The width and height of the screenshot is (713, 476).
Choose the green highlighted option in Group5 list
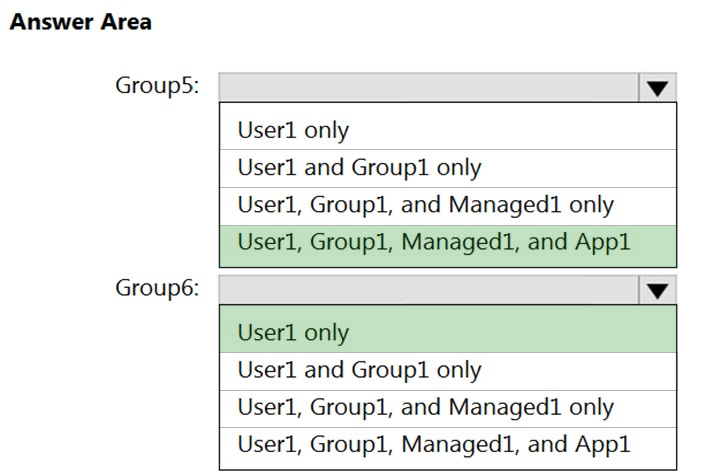pyautogui.click(x=447, y=242)
